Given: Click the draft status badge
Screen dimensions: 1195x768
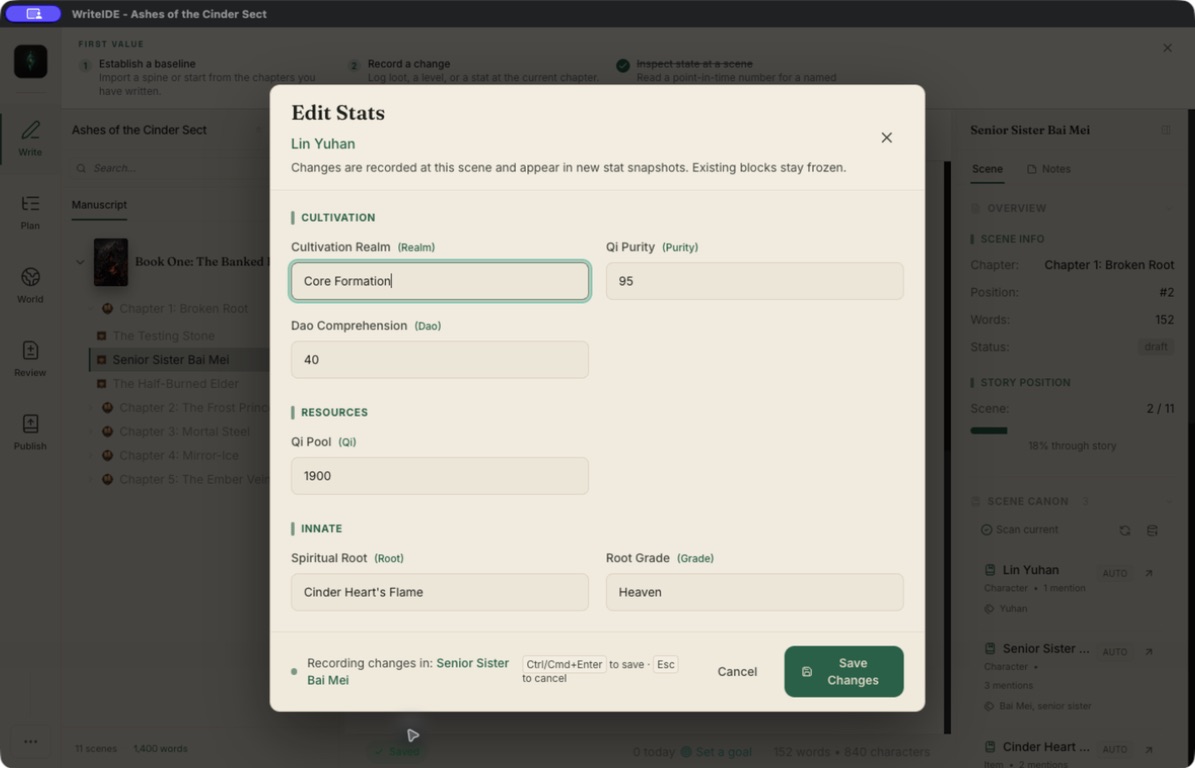Looking at the screenshot, I should point(1155,347).
